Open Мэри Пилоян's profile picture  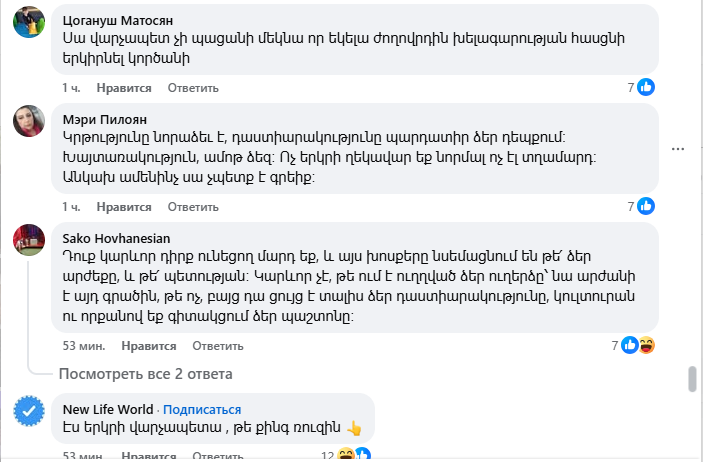(x=28, y=121)
